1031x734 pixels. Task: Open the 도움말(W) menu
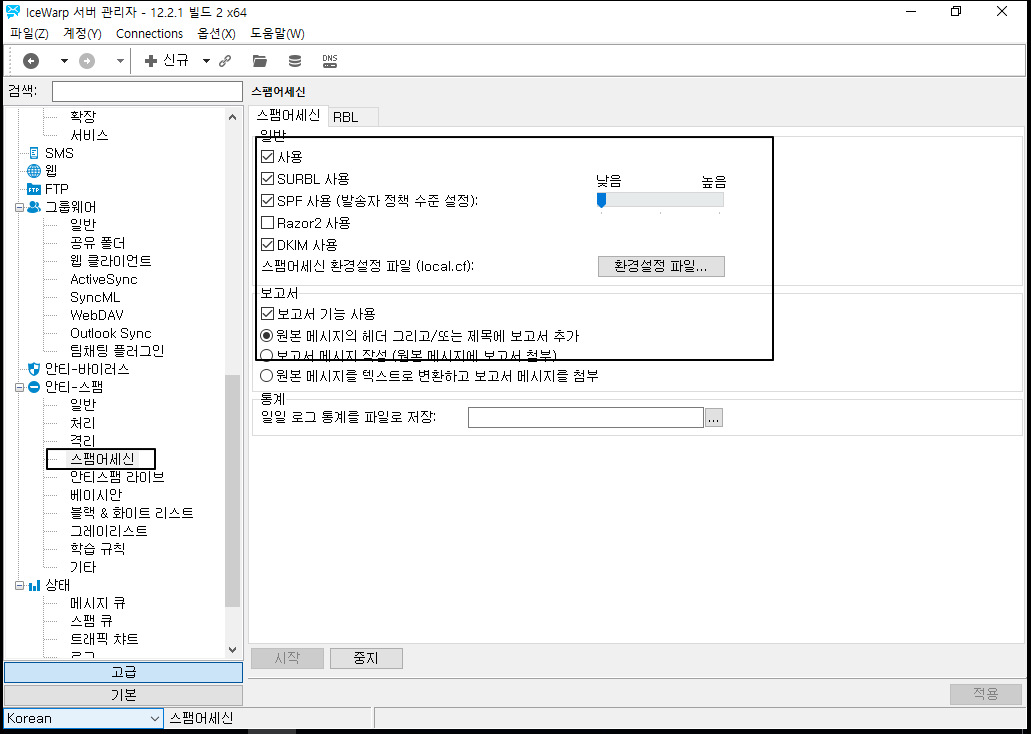(277, 34)
